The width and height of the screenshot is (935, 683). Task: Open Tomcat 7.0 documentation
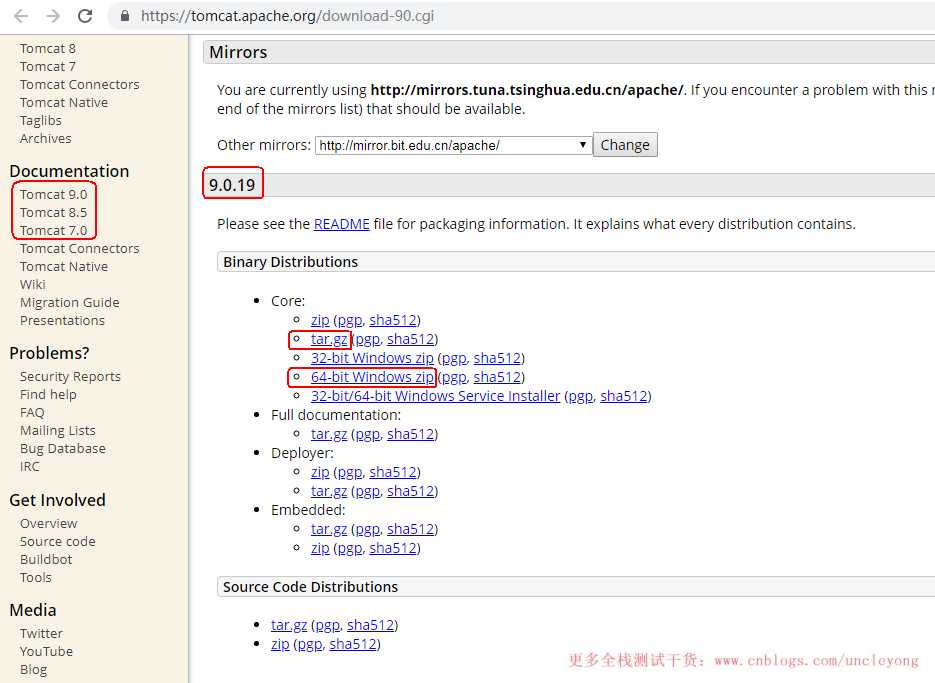[x=54, y=230]
